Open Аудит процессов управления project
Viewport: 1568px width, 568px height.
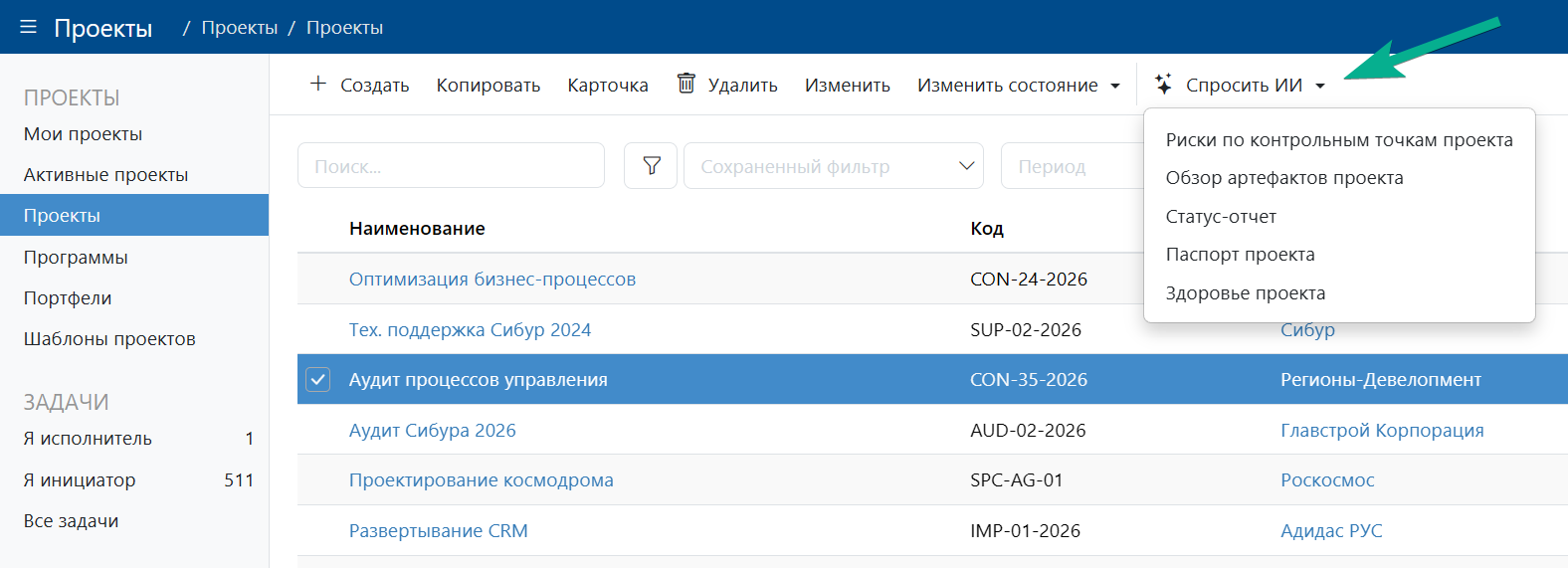pos(478,380)
